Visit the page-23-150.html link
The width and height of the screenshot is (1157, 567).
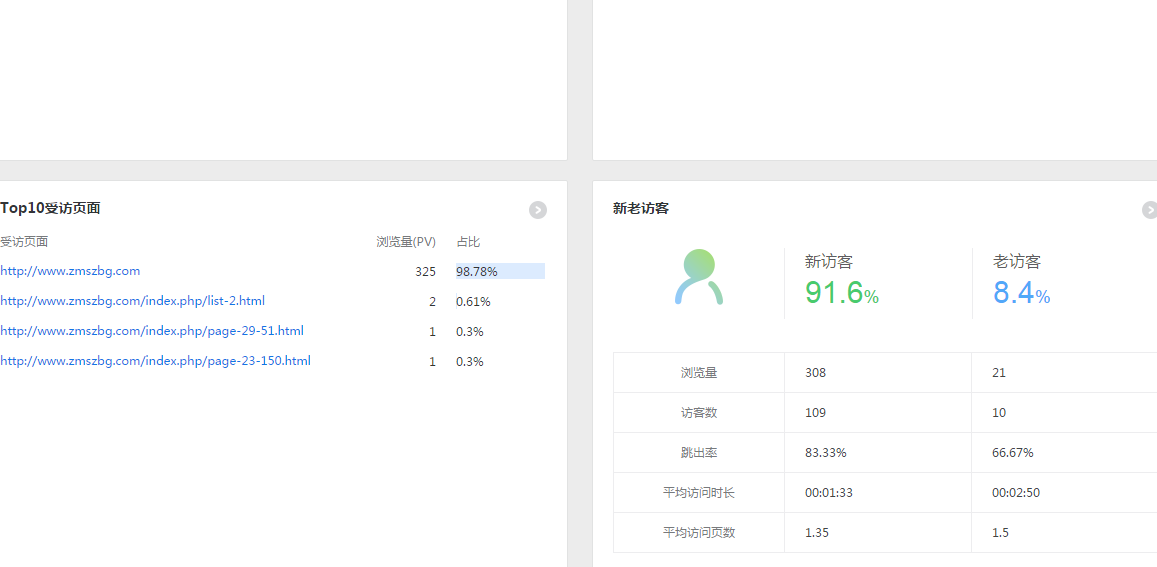coord(155,361)
